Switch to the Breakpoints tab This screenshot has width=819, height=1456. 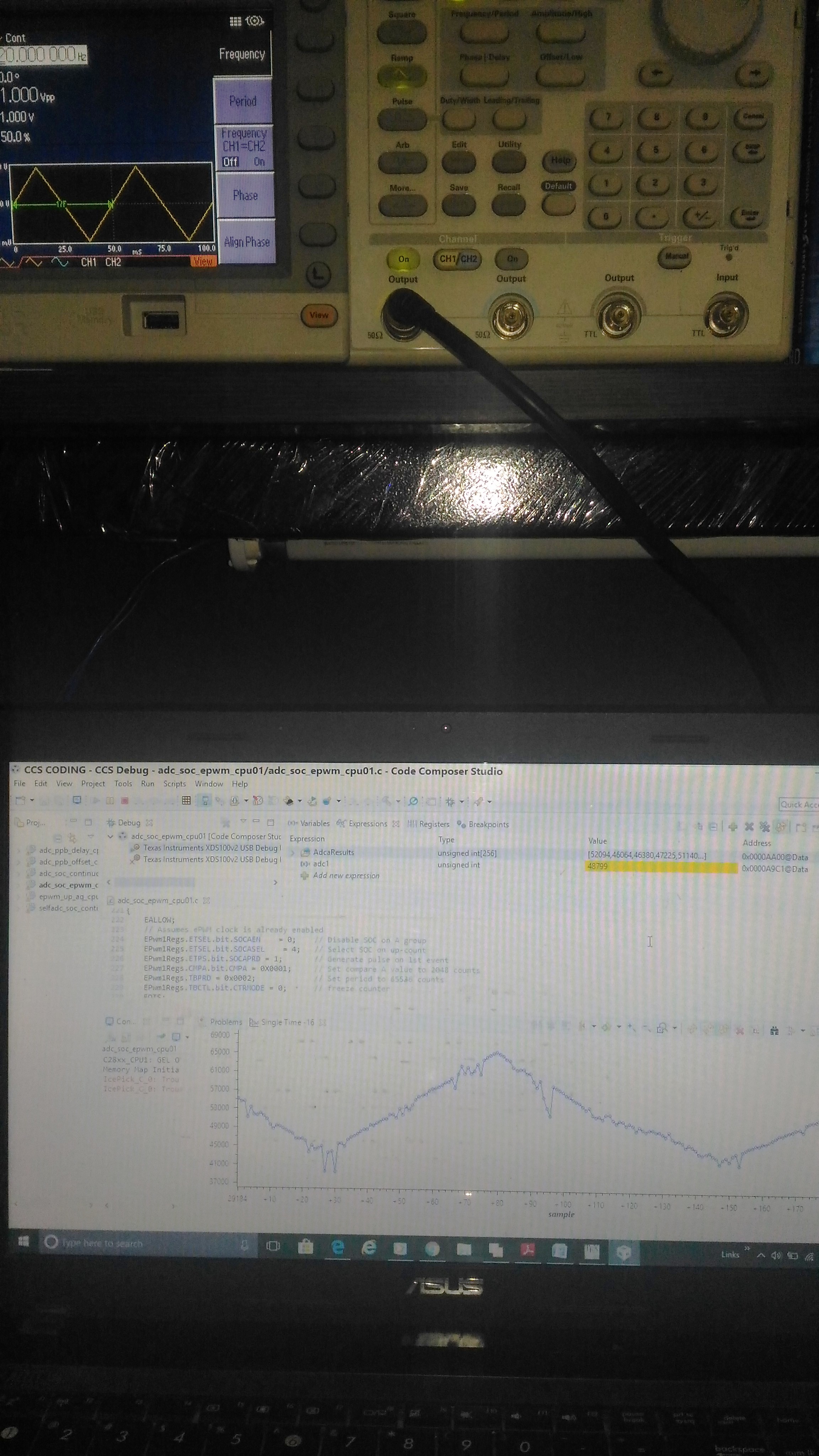pos(488,824)
